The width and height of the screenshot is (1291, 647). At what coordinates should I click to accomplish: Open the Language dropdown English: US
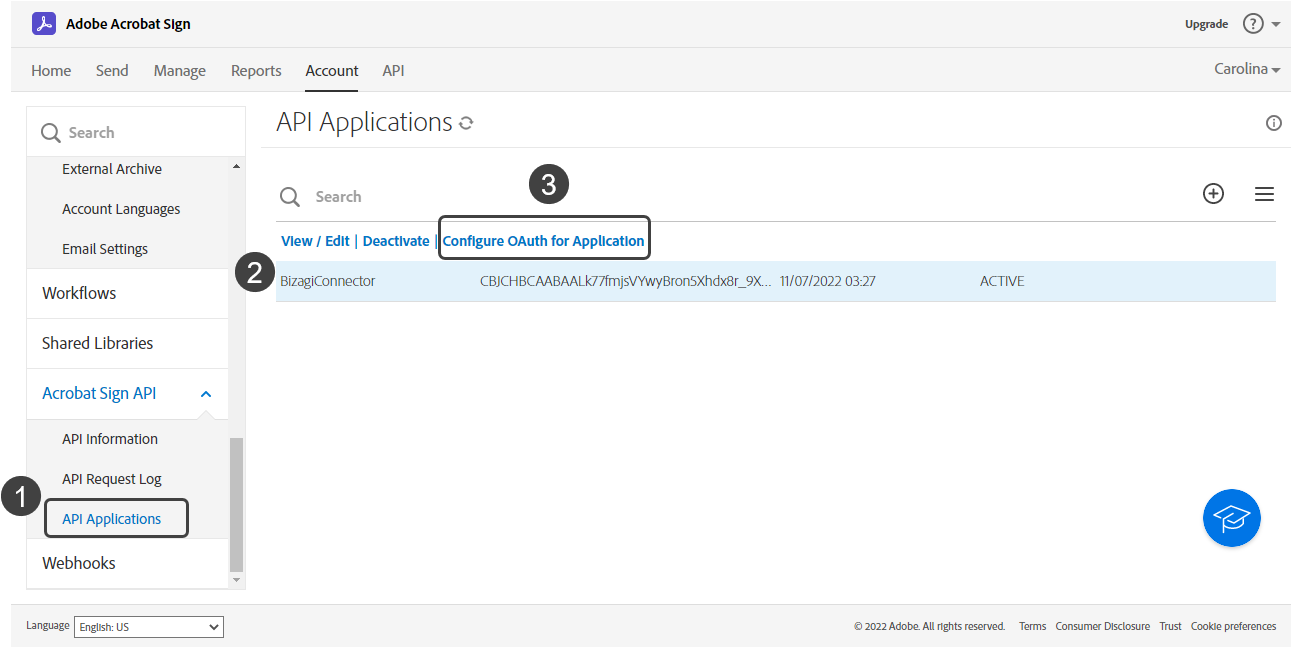point(149,627)
